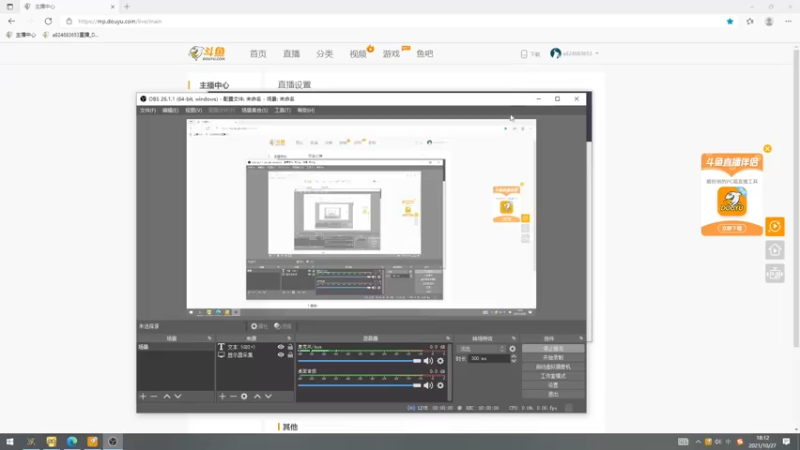This screenshot has width=800, height=450.
Task: Move the source up in the Sources panel
Action: tap(257, 396)
